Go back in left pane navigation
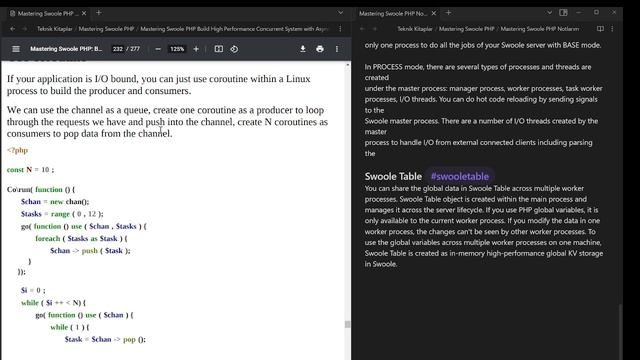 pos(12,29)
